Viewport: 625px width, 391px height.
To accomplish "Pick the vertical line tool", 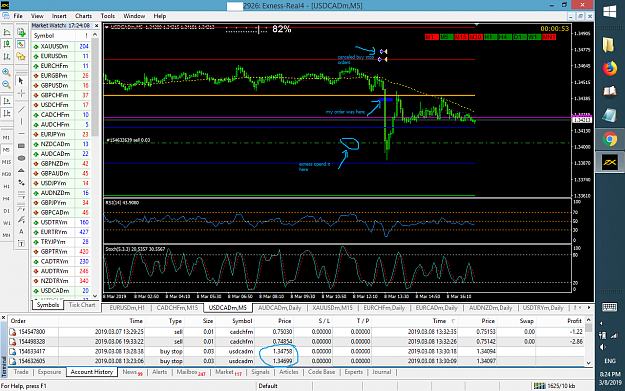I will click(x=21, y=122).
